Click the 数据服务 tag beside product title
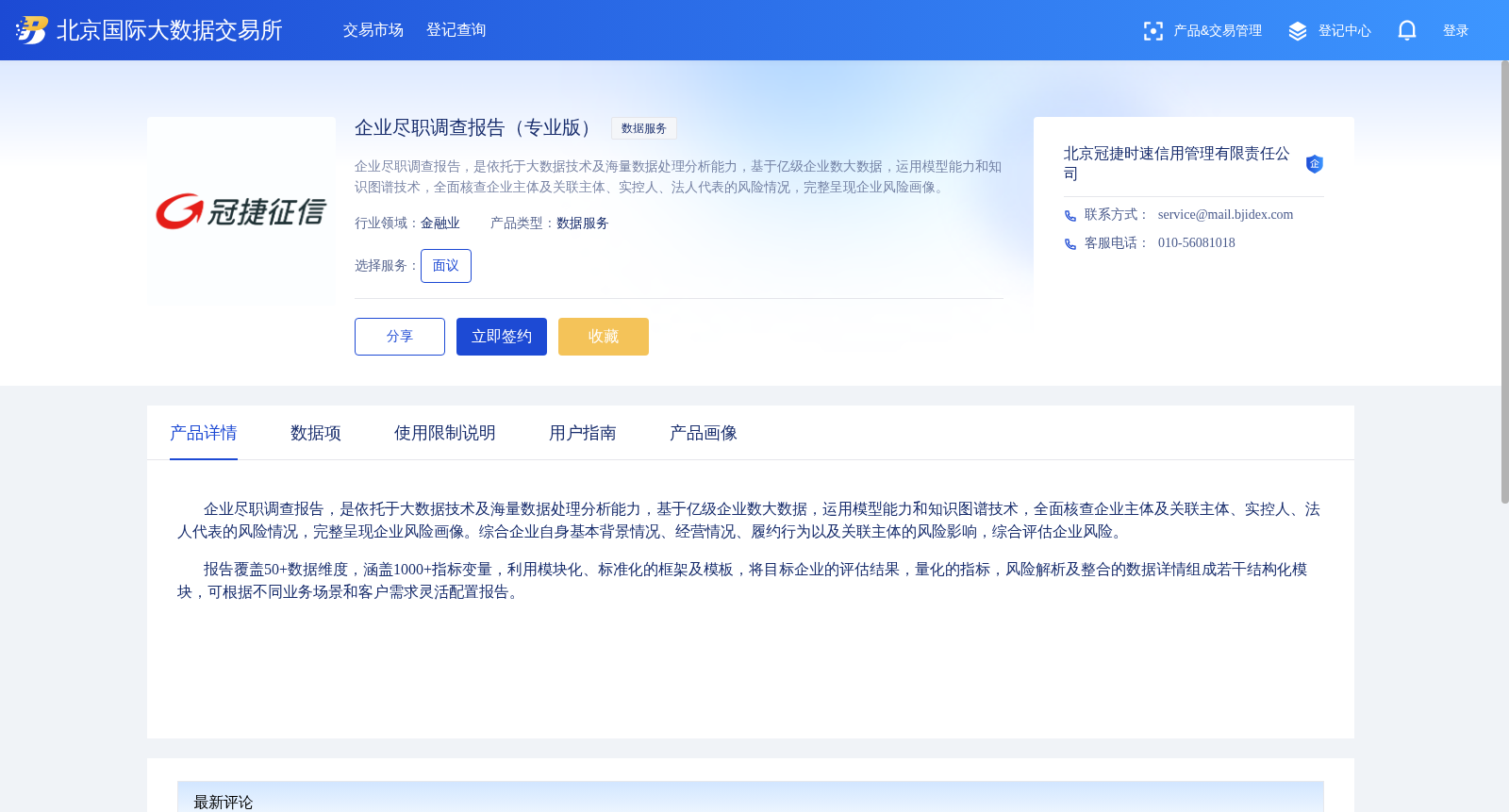The height and width of the screenshot is (812, 1509). click(x=644, y=128)
